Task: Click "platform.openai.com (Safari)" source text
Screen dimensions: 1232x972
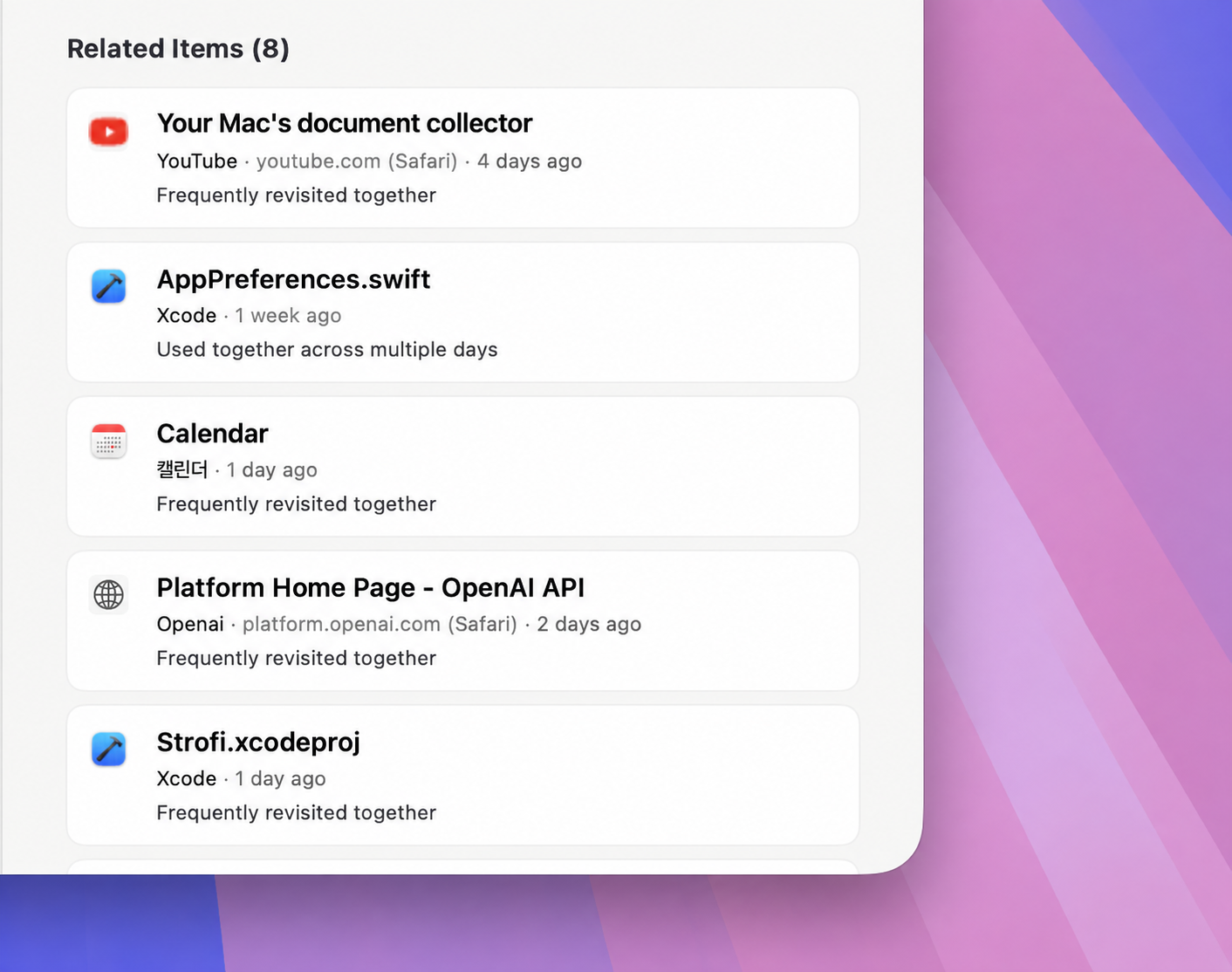Action: pyautogui.click(x=380, y=625)
